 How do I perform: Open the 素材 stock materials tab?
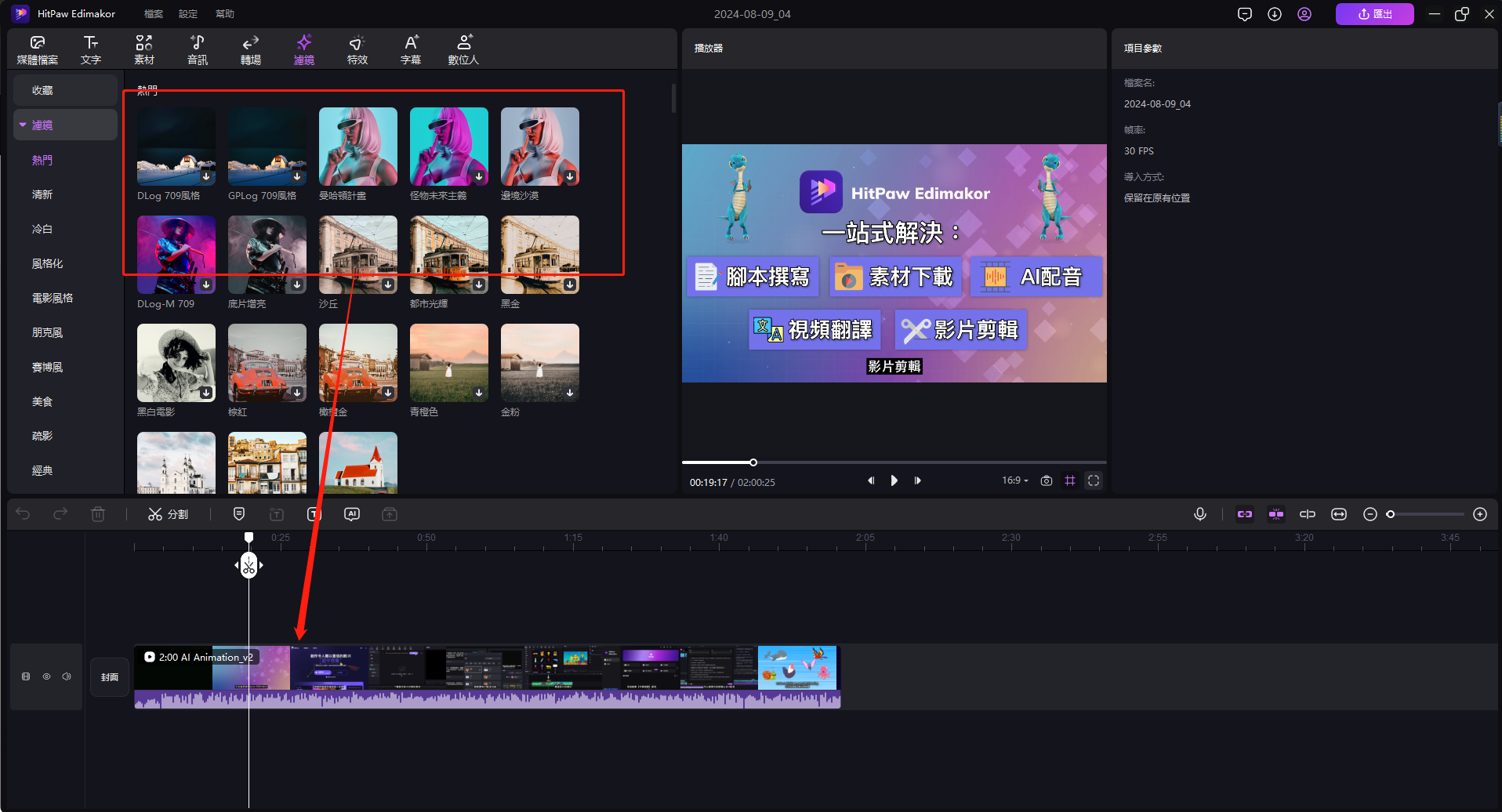point(144,49)
